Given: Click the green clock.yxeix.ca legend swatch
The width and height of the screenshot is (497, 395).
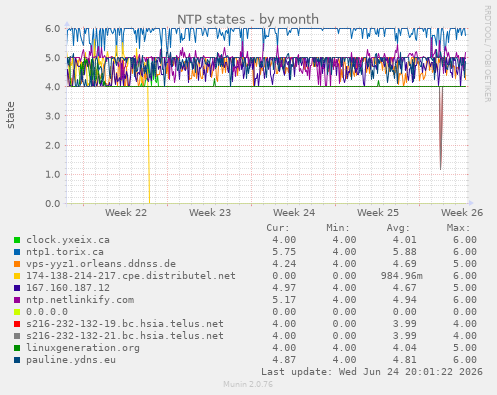Looking at the screenshot, I should pos(17,240).
